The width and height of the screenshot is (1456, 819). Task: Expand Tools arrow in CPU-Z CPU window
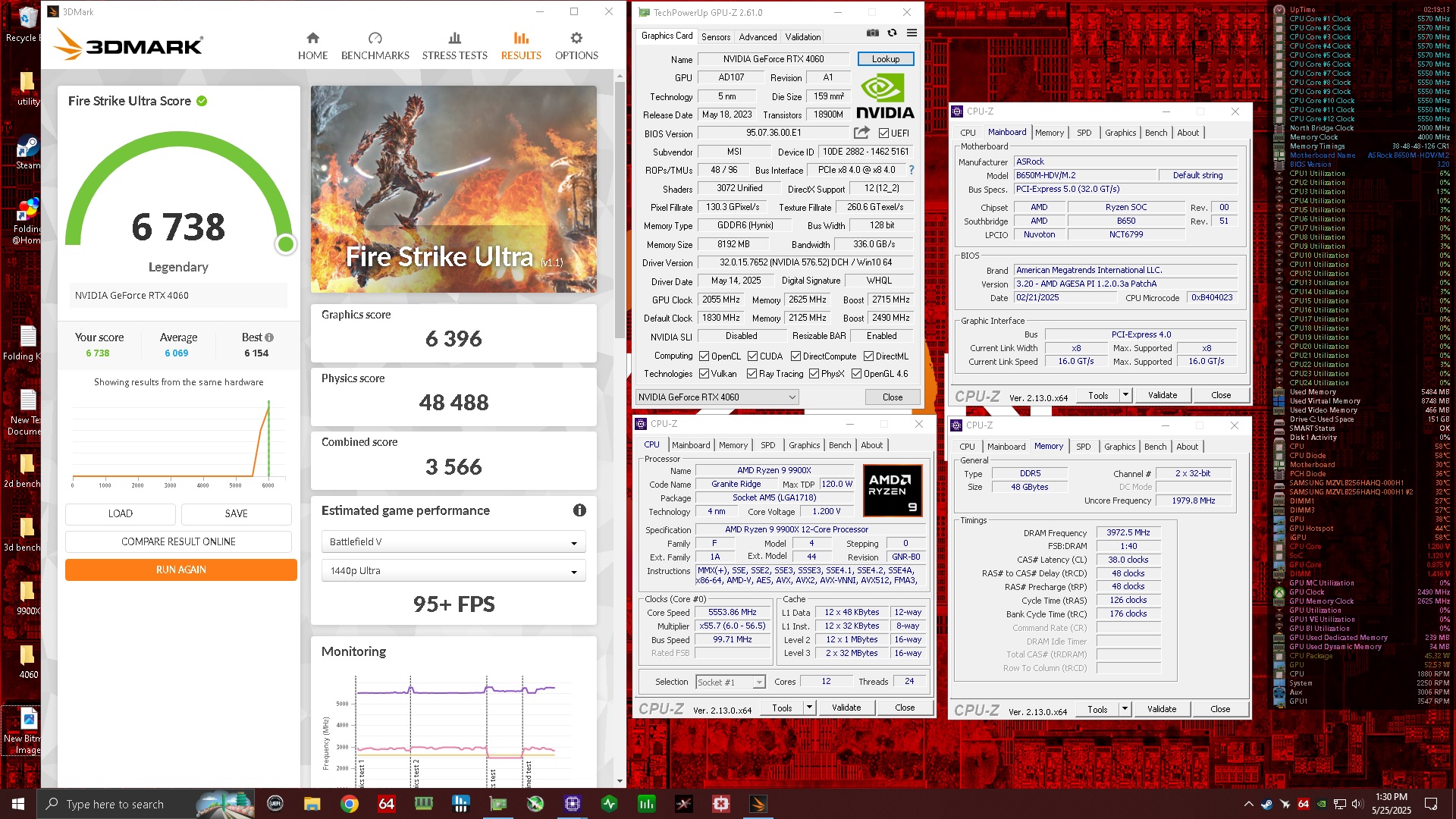click(809, 708)
